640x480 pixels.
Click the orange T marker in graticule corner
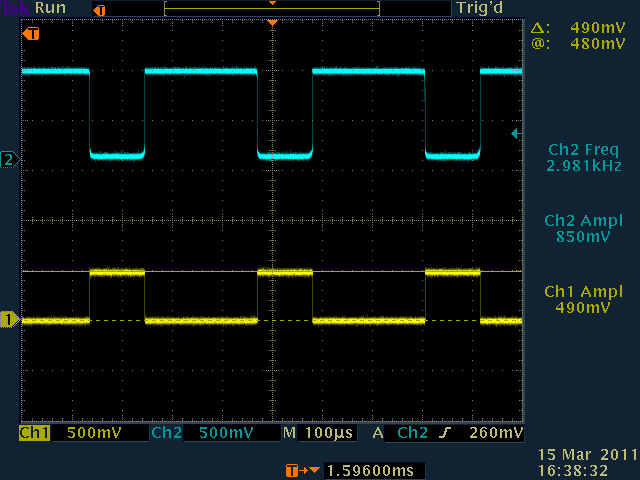click(33, 34)
